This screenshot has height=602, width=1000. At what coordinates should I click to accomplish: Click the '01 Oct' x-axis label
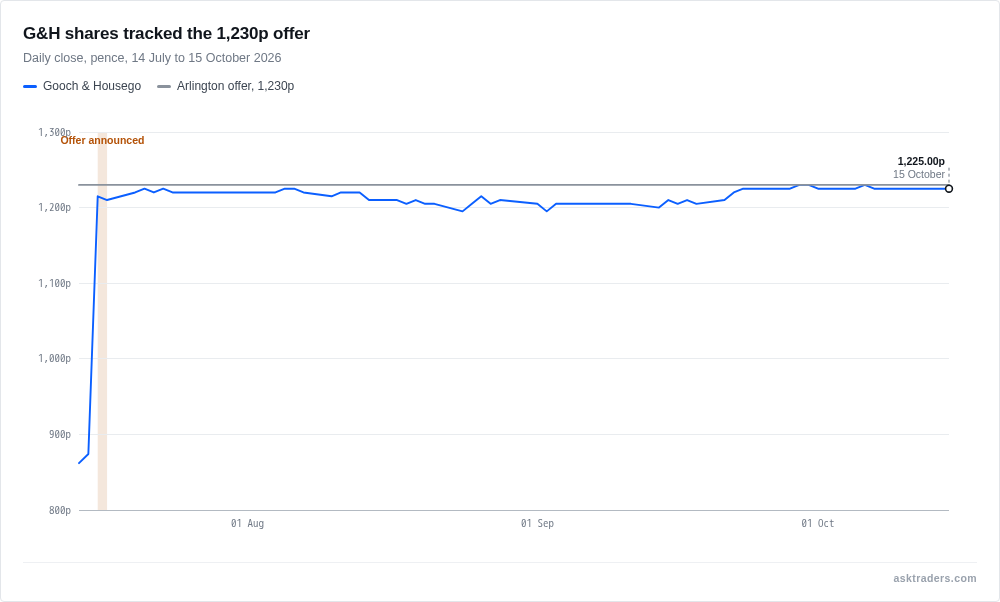818,524
